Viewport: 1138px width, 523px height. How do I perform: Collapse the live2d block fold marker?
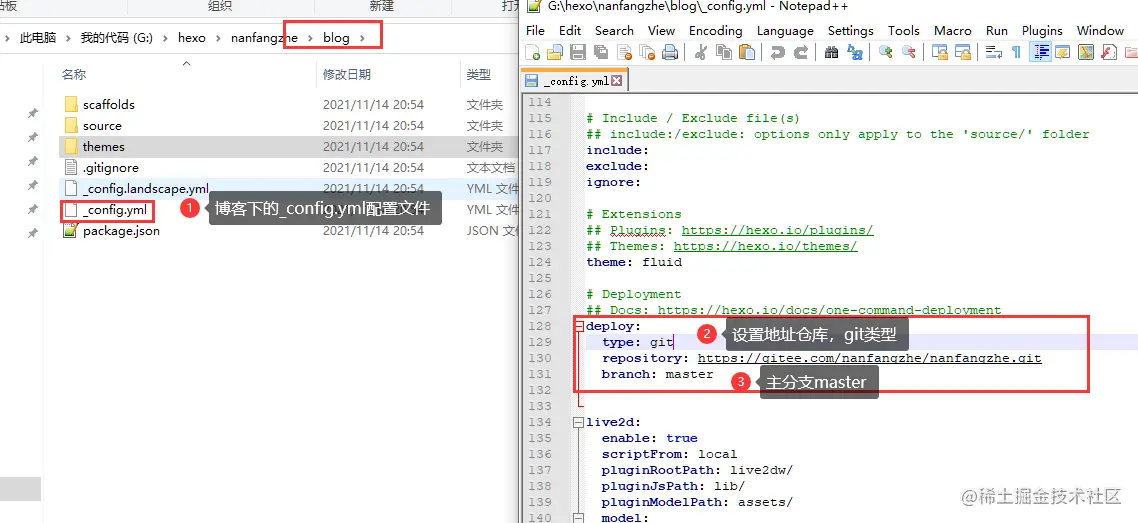[578, 422]
